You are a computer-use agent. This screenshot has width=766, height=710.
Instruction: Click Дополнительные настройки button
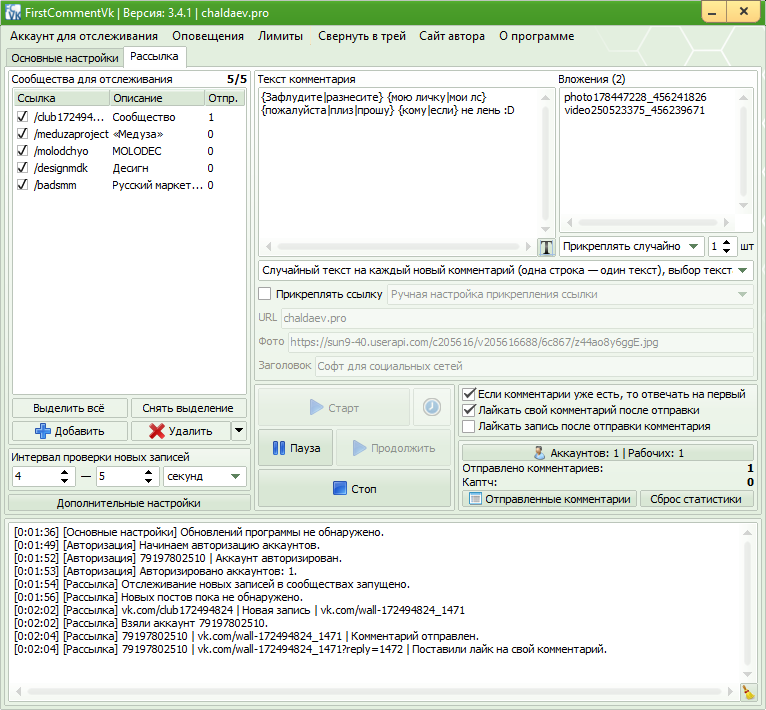coord(128,502)
